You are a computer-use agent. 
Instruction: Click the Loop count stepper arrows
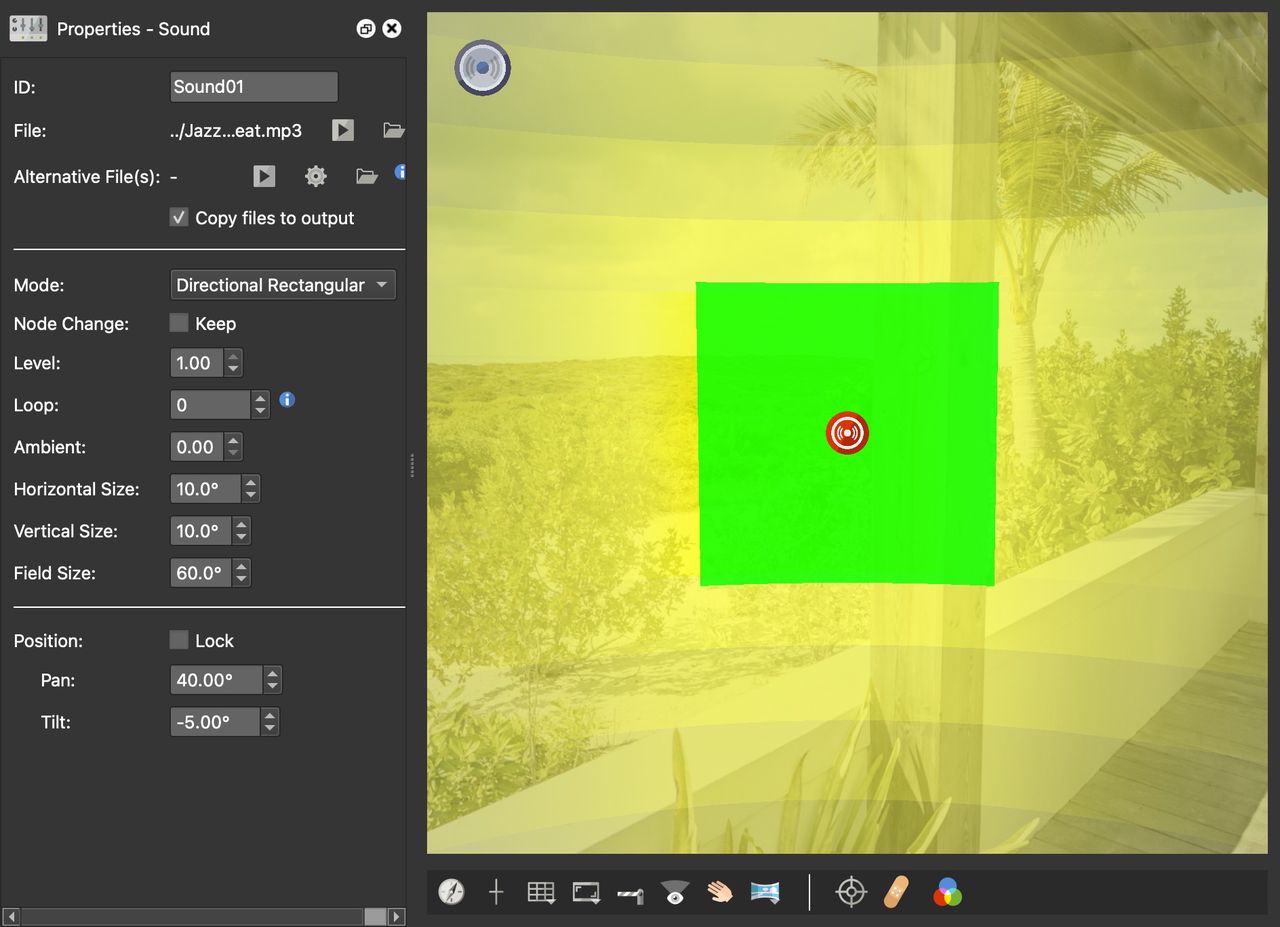pos(260,405)
